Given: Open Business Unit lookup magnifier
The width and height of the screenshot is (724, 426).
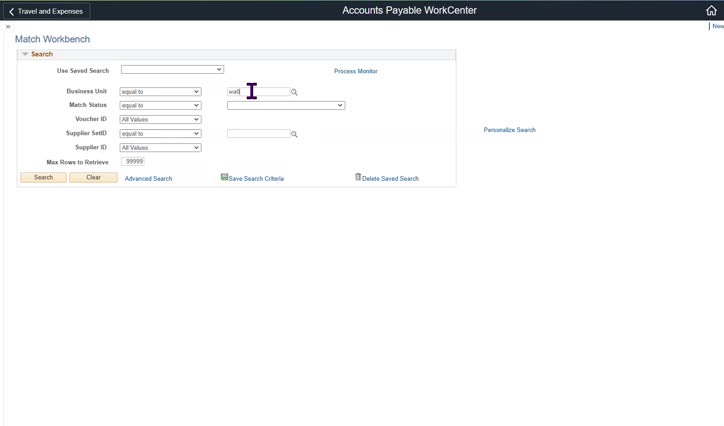Looking at the screenshot, I should click(x=294, y=92).
